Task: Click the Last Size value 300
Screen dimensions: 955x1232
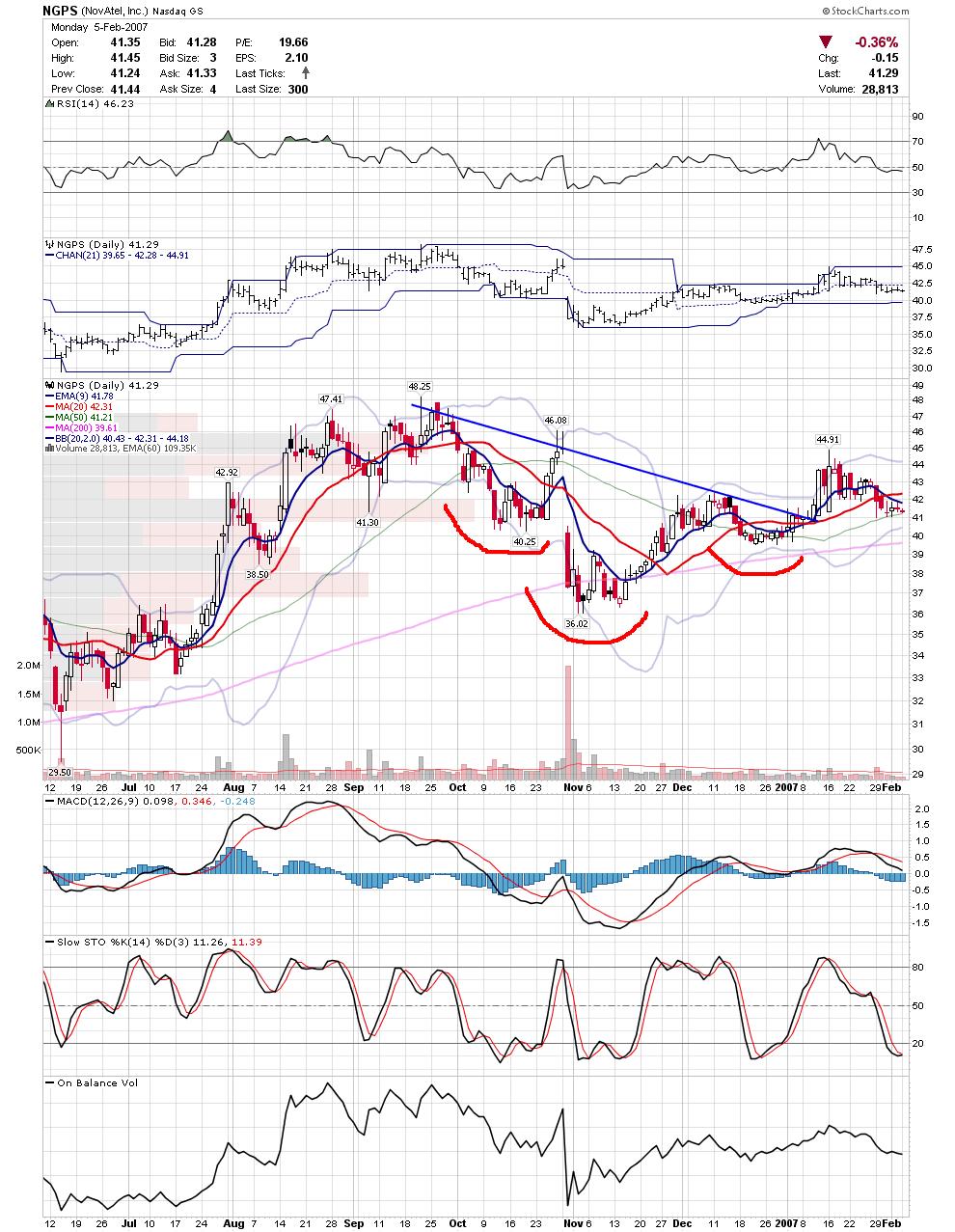Action: pyautogui.click(x=299, y=89)
